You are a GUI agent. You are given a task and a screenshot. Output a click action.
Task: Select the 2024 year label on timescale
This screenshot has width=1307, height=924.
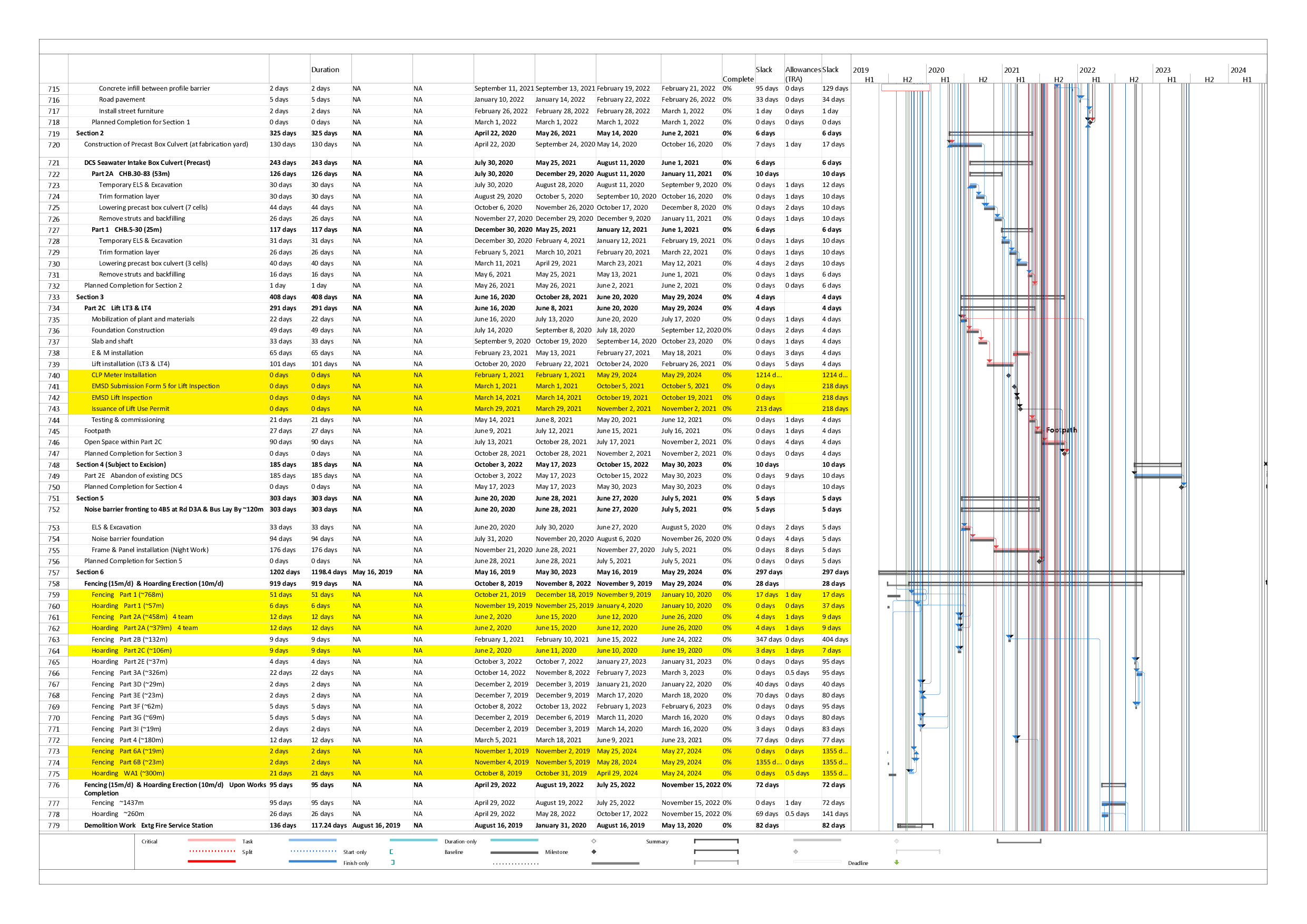[x=1238, y=70]
